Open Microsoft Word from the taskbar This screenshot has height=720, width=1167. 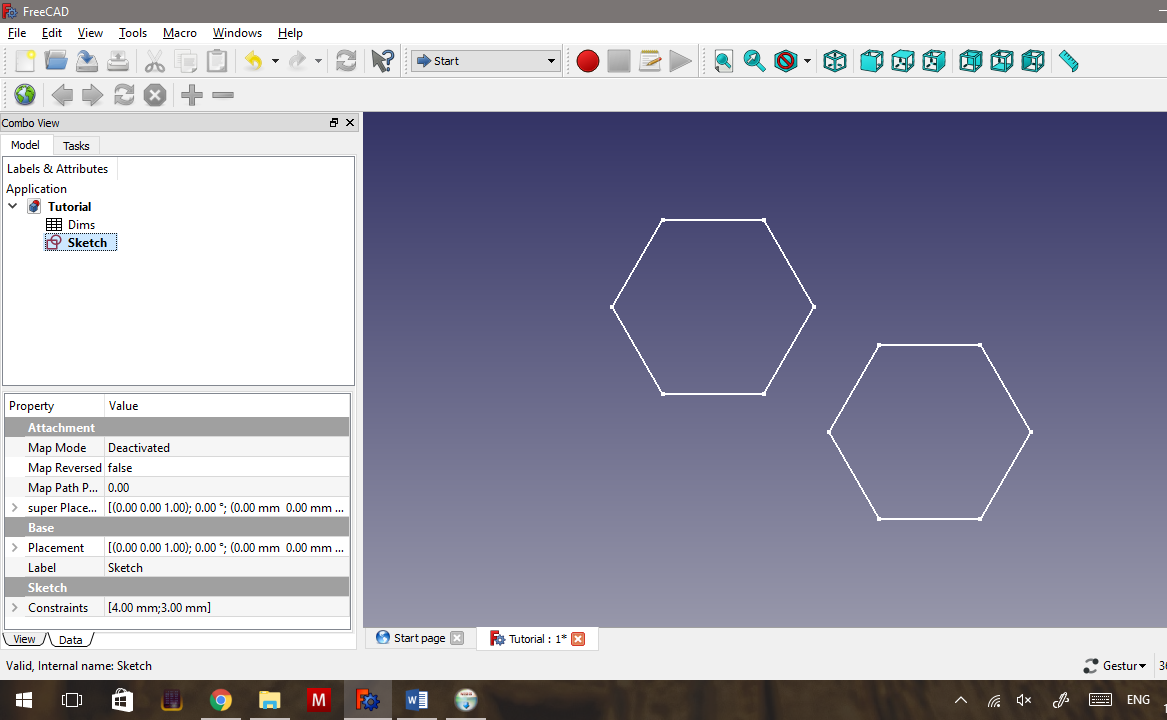[417, 699]
